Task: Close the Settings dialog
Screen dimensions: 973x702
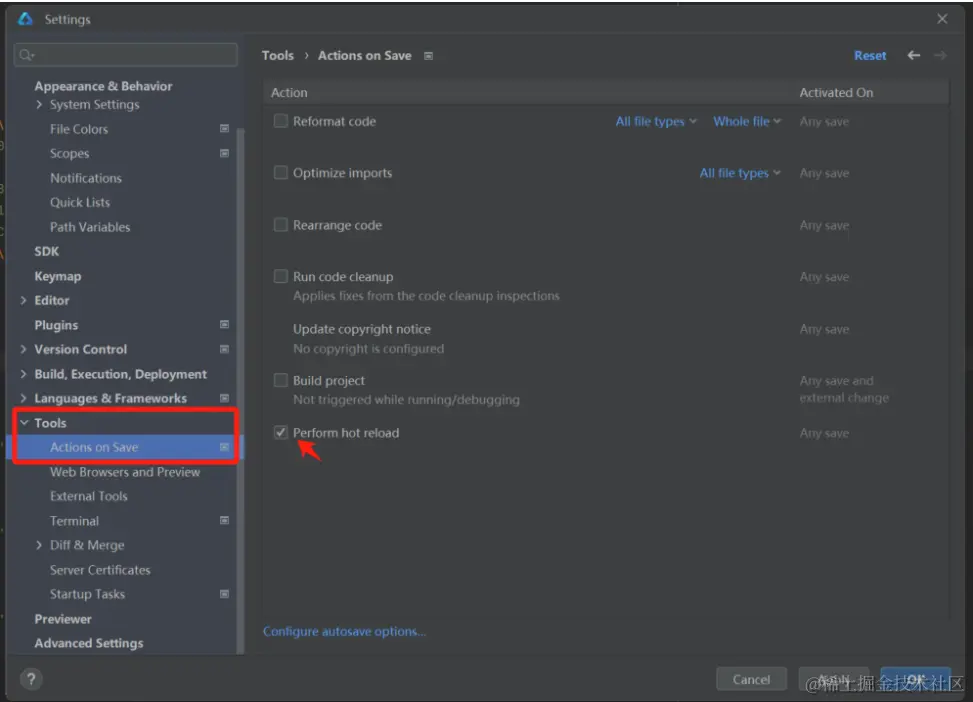Action: [x=942, y=19]
